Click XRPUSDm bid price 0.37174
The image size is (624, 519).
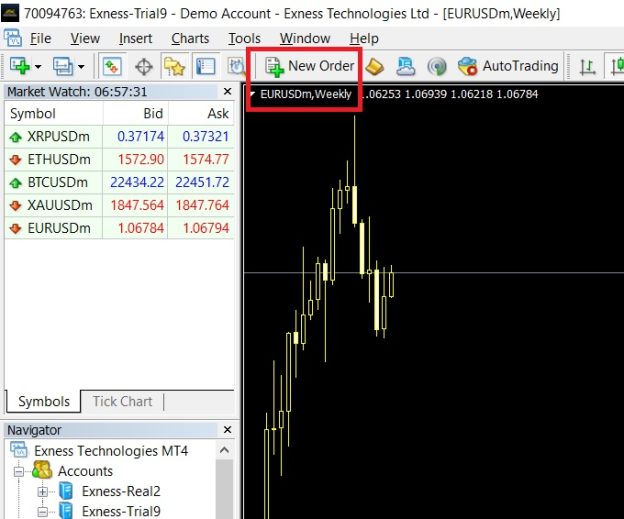coord(140,137)
